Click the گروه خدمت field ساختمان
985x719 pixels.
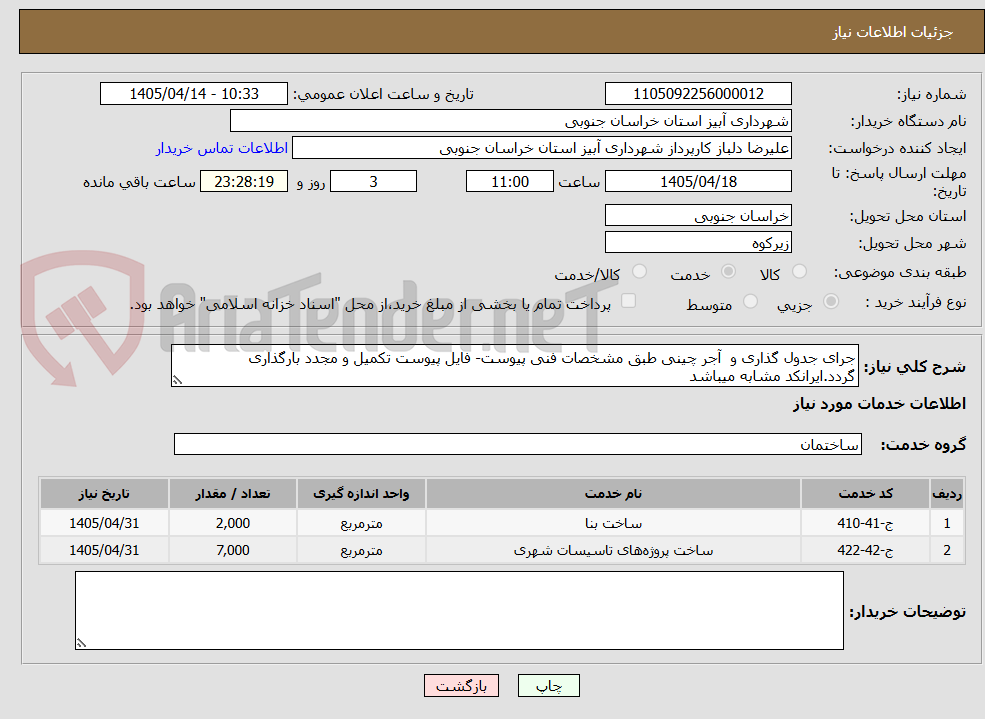[x=518, y=444]
